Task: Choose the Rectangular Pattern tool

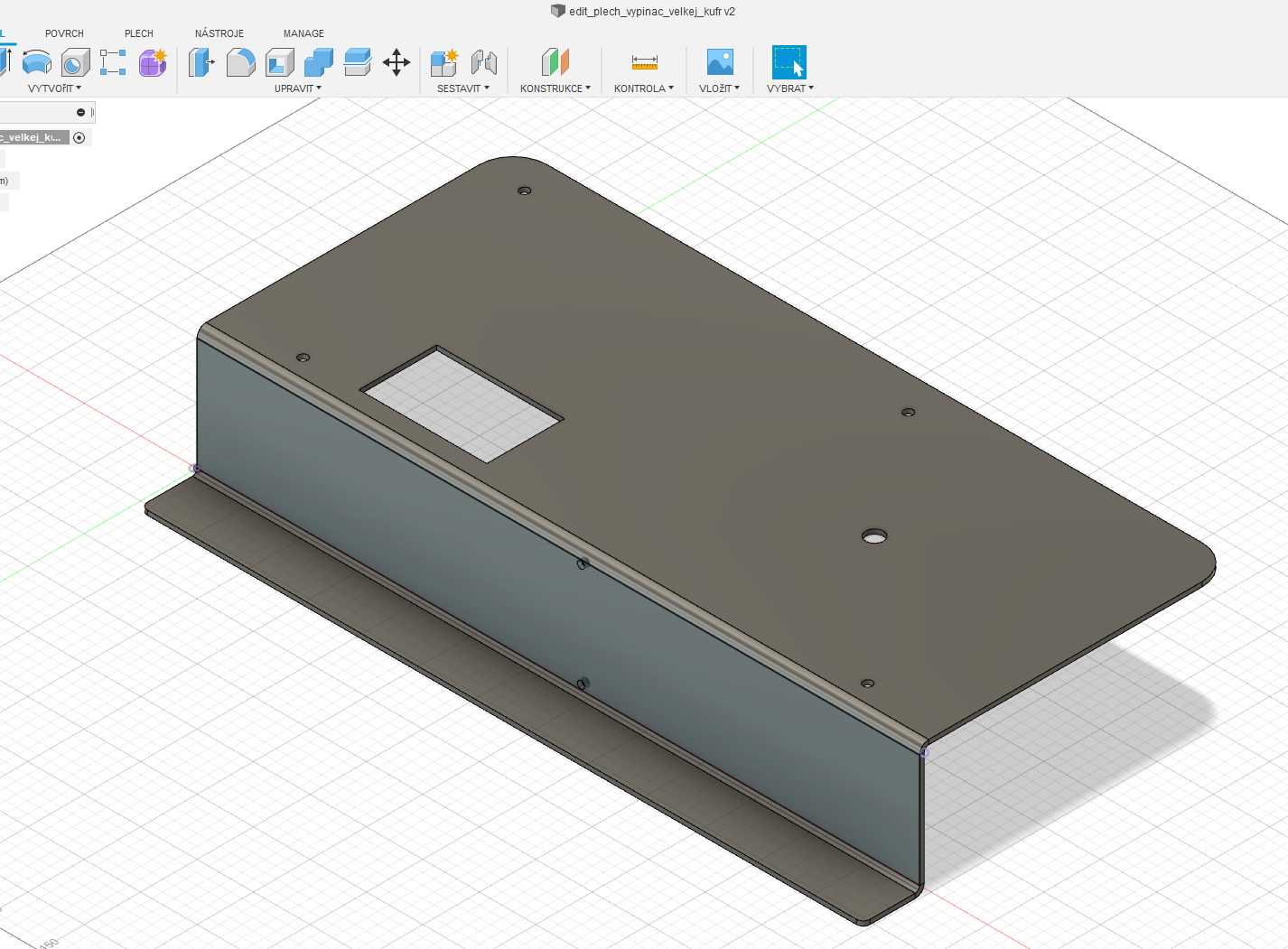Action: click(113, 62)
